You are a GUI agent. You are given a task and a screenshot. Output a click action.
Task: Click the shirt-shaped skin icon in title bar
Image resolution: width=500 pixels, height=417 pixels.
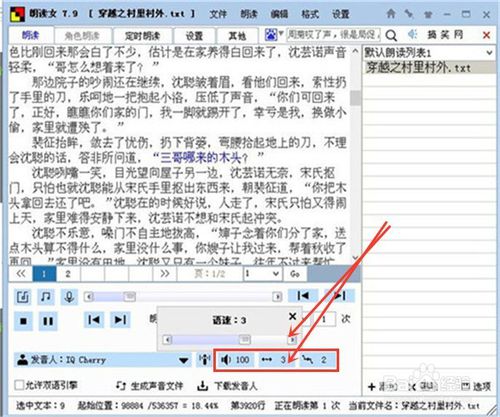click(x=428, y=14)
